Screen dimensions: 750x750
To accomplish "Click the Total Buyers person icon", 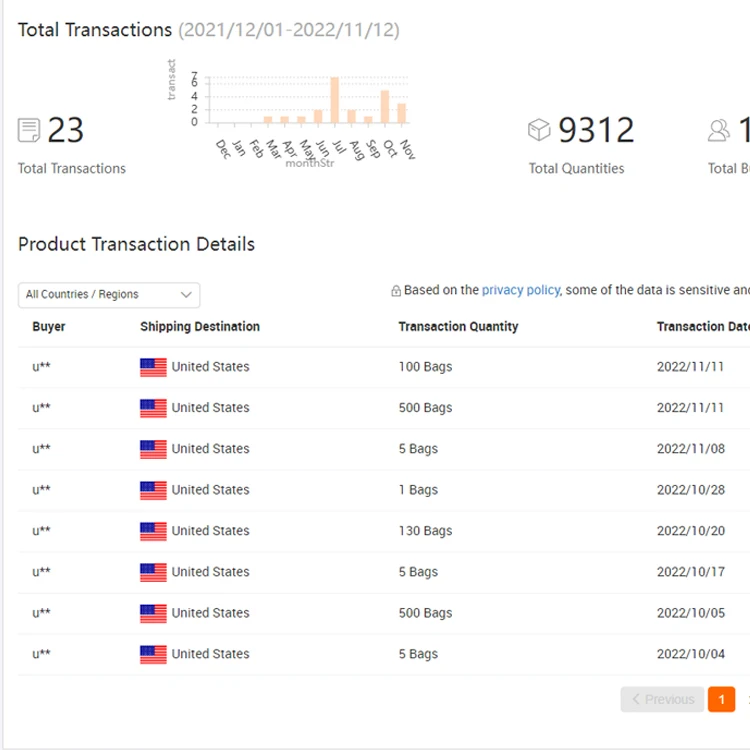I will (x=719, y=130).
